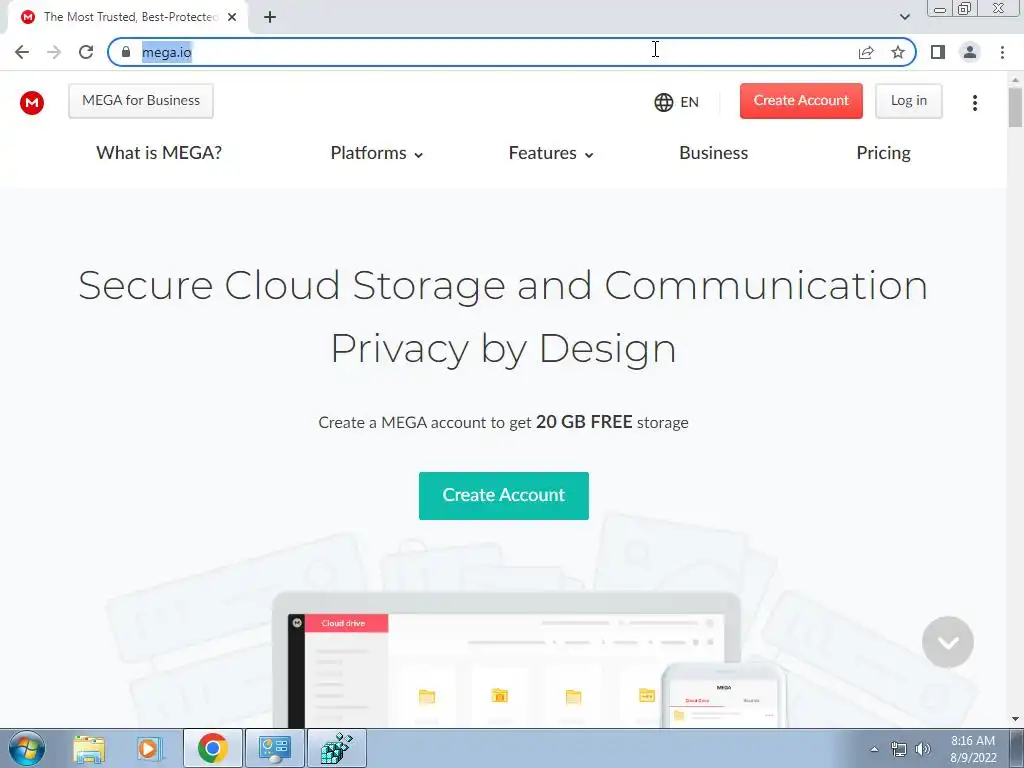Toggle the browser side panel icon
Screen dimensions: 1024x768
pyautogui.click(x=938, y=52)
